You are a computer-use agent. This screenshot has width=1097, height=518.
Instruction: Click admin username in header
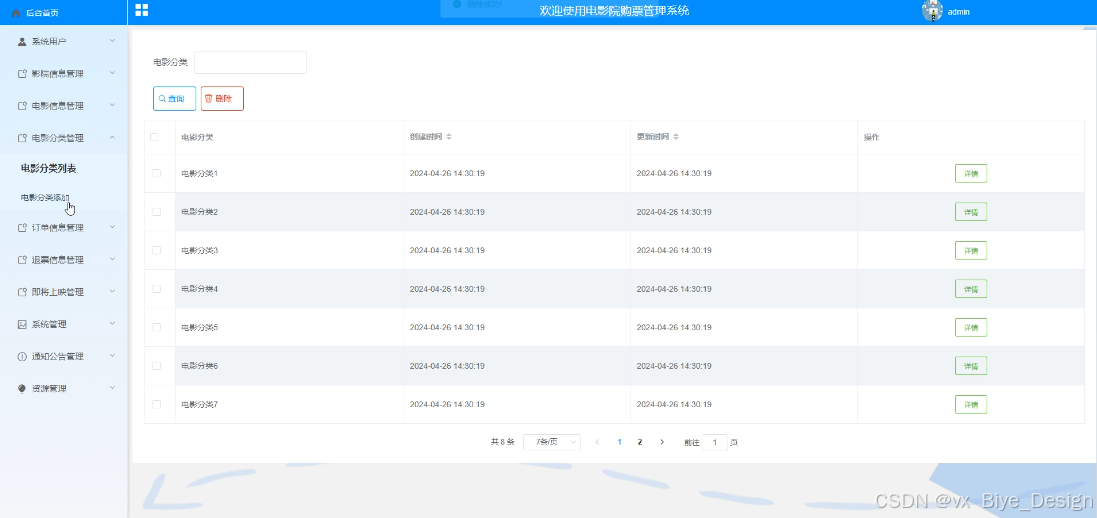point(958,12)
